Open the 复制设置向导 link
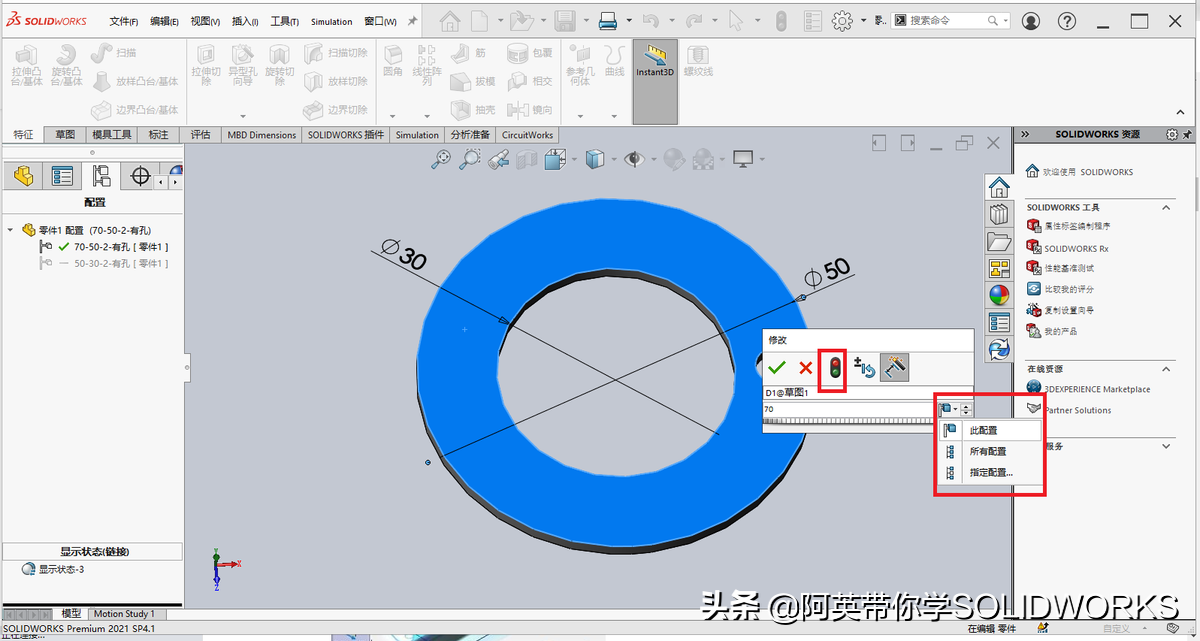Viewport: 1200px width, 641px height. 1069,310
